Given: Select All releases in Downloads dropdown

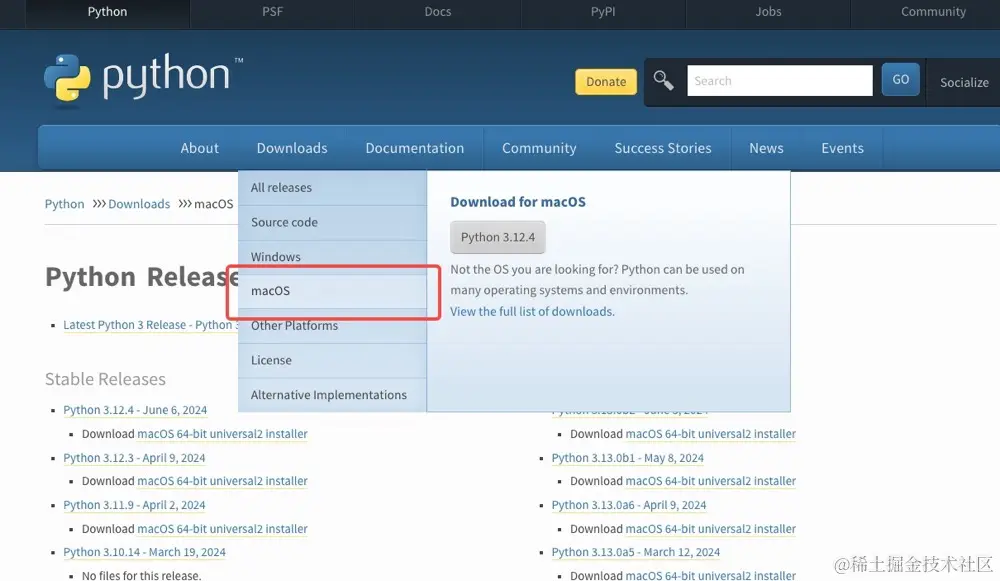Looking at the screenshot, I should pyautogui.click(x=332, y=188).
